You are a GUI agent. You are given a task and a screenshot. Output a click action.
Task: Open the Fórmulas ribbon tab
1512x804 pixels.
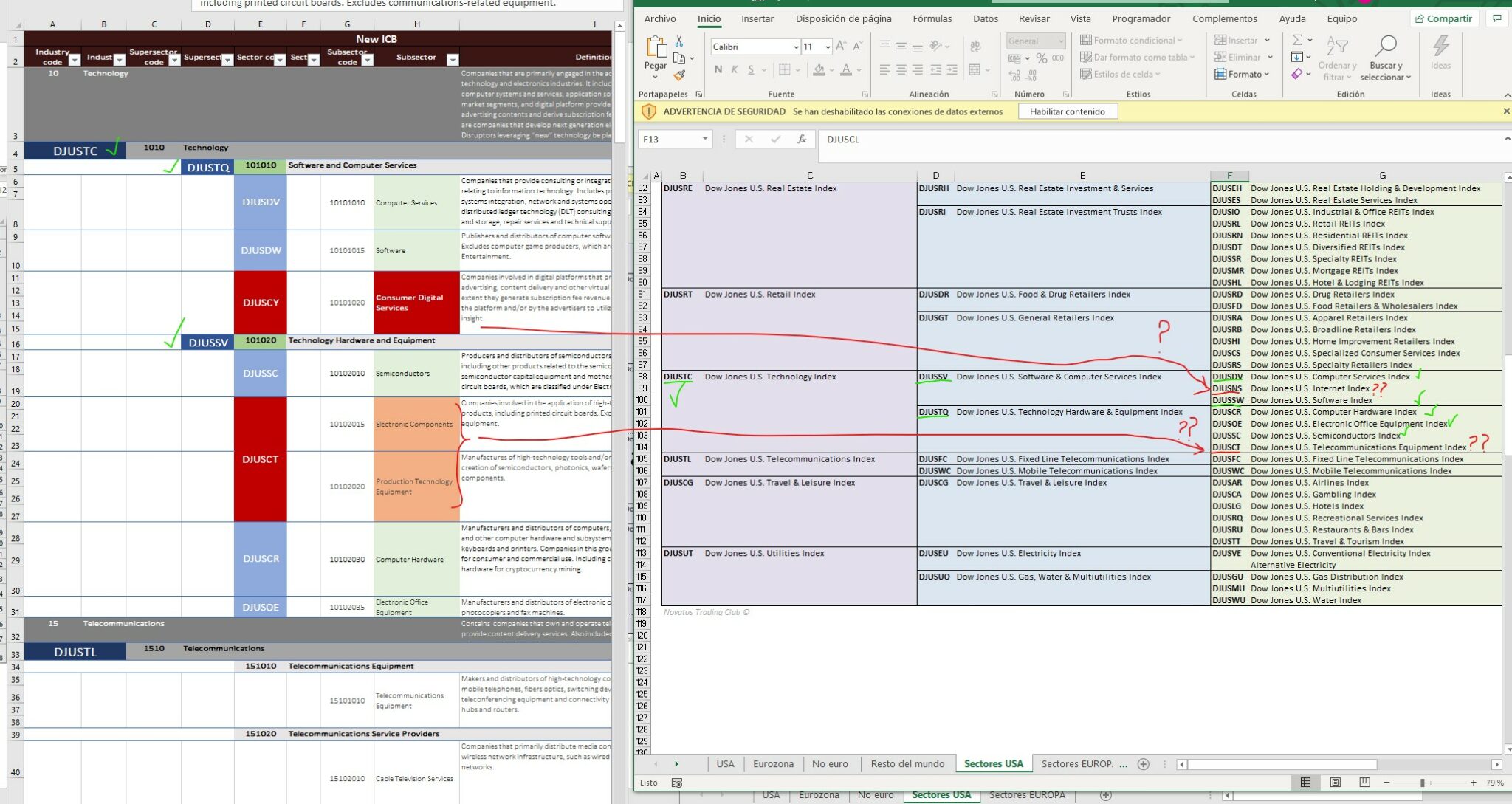[932, 19]
